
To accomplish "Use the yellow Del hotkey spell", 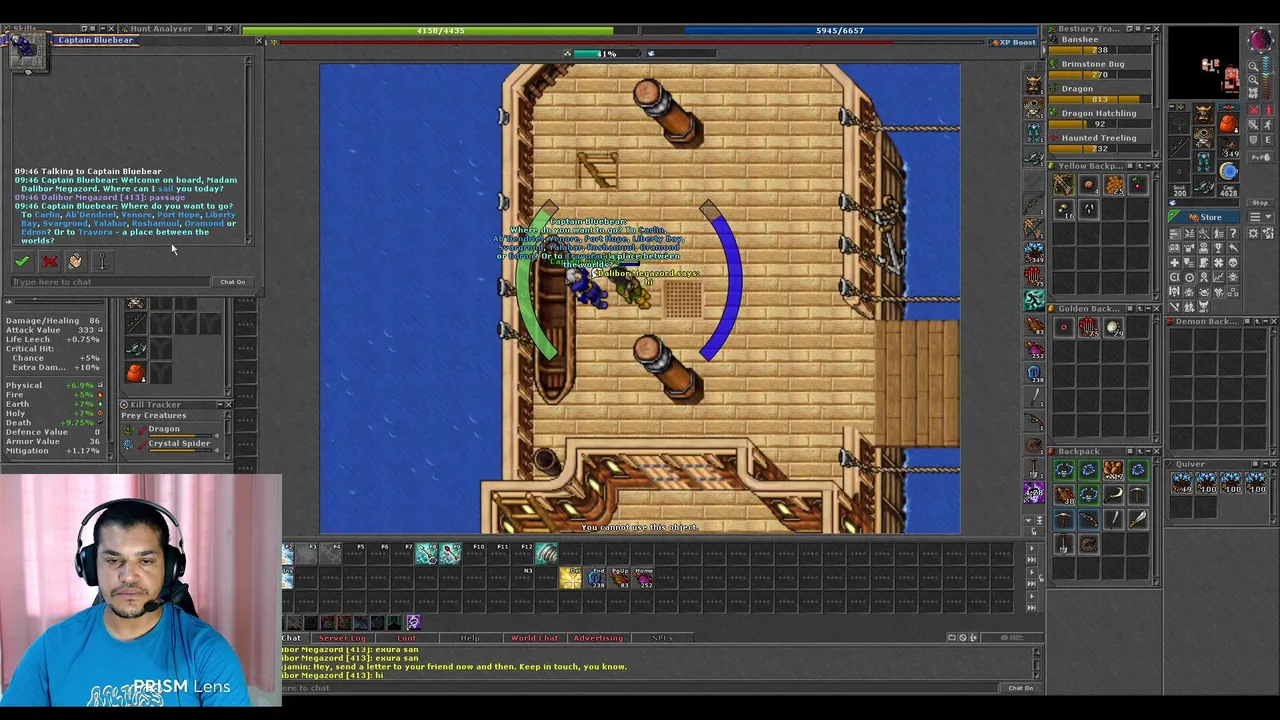I will [x=571, y=577].
